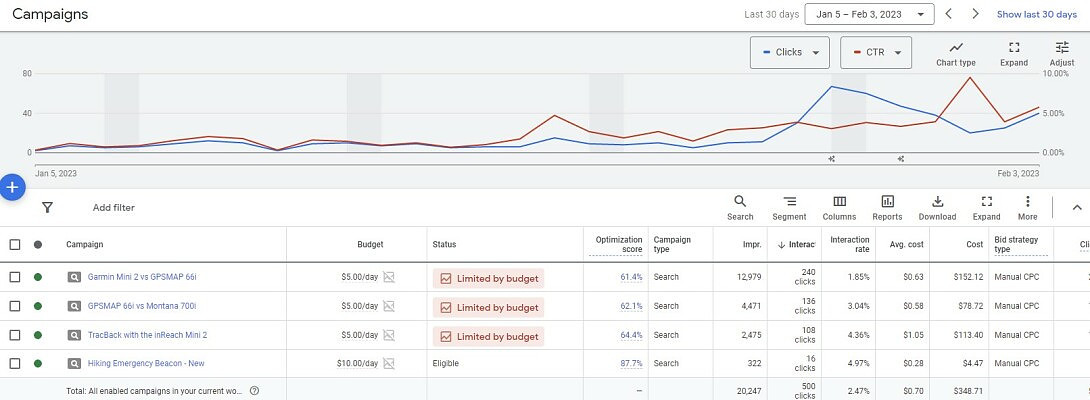Image resolution: width=1090 pixels, height=400 pixels.
Task: Open the TracBack with the inReach Mini 2 campaign
Action: point(147,335)
